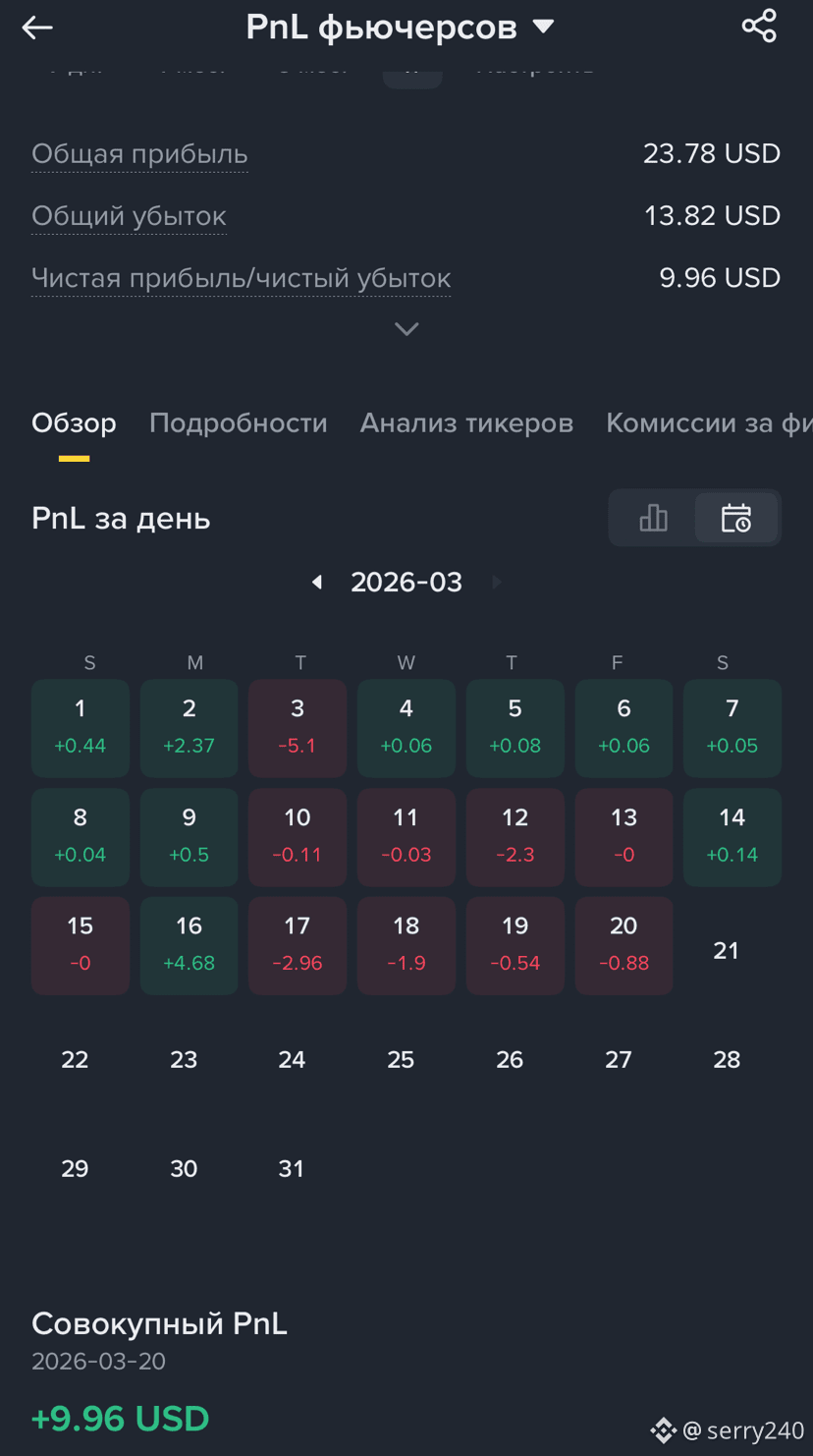
Task: Select March 17 cell with -2.96
Action: tap(298, 945)
